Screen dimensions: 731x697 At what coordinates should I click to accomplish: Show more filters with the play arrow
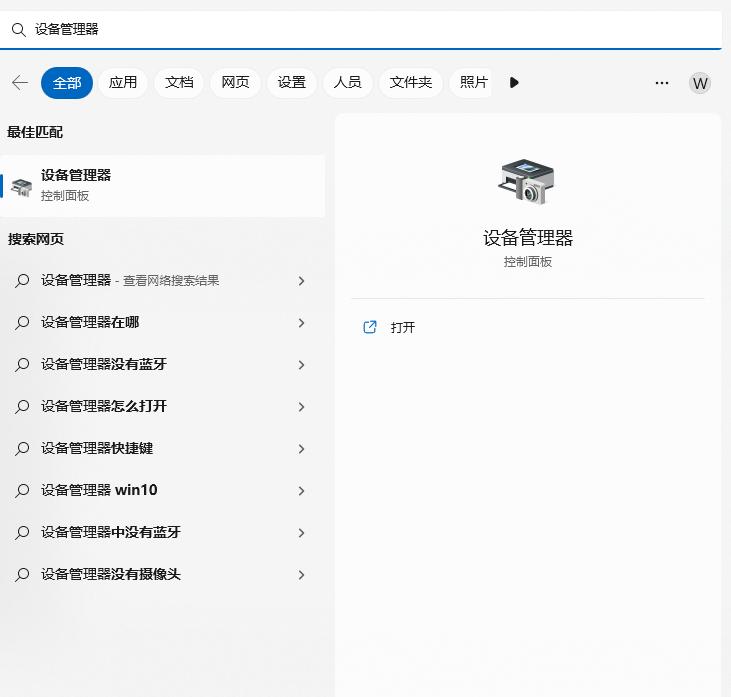tap(514, 83)
